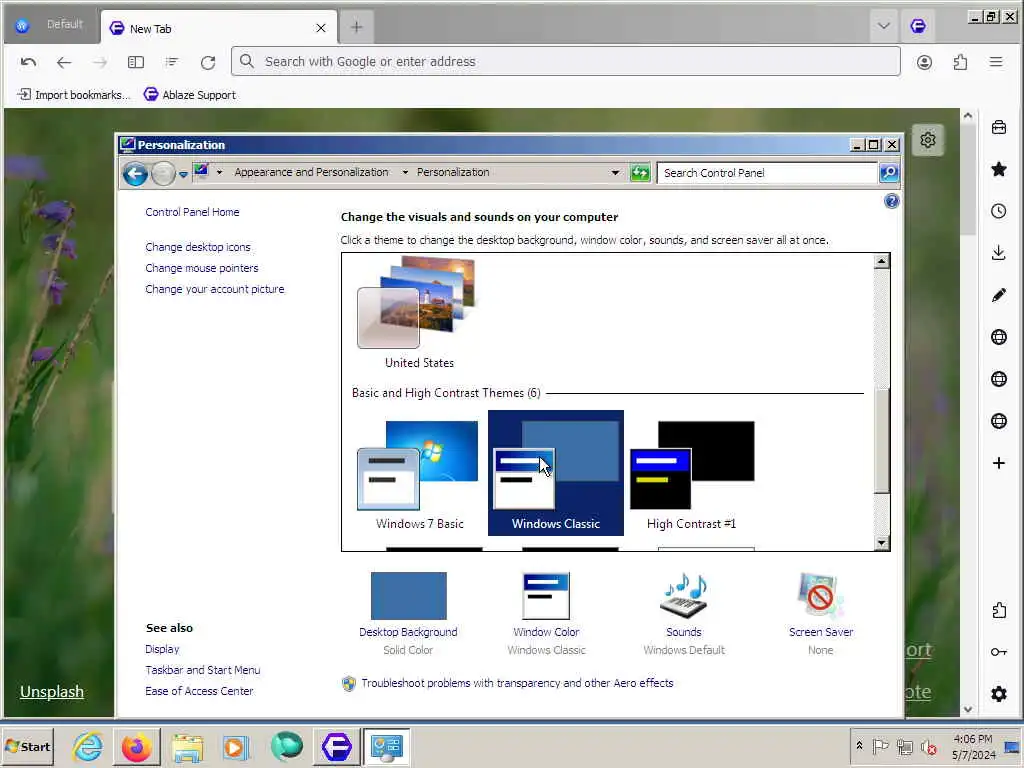Image resolution: width=1024 pixels, height=768 pixels.
Task: Open bookmarks star in the sidebar
Action: click(999, 169)
